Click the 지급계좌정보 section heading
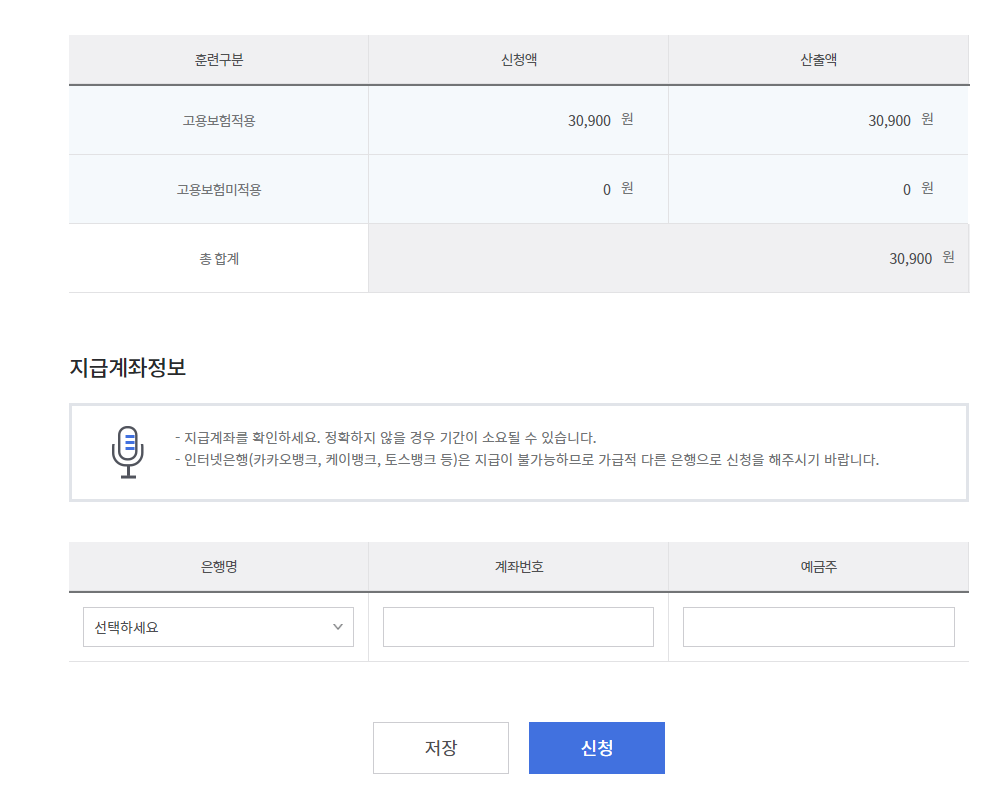 click(127, 368)
